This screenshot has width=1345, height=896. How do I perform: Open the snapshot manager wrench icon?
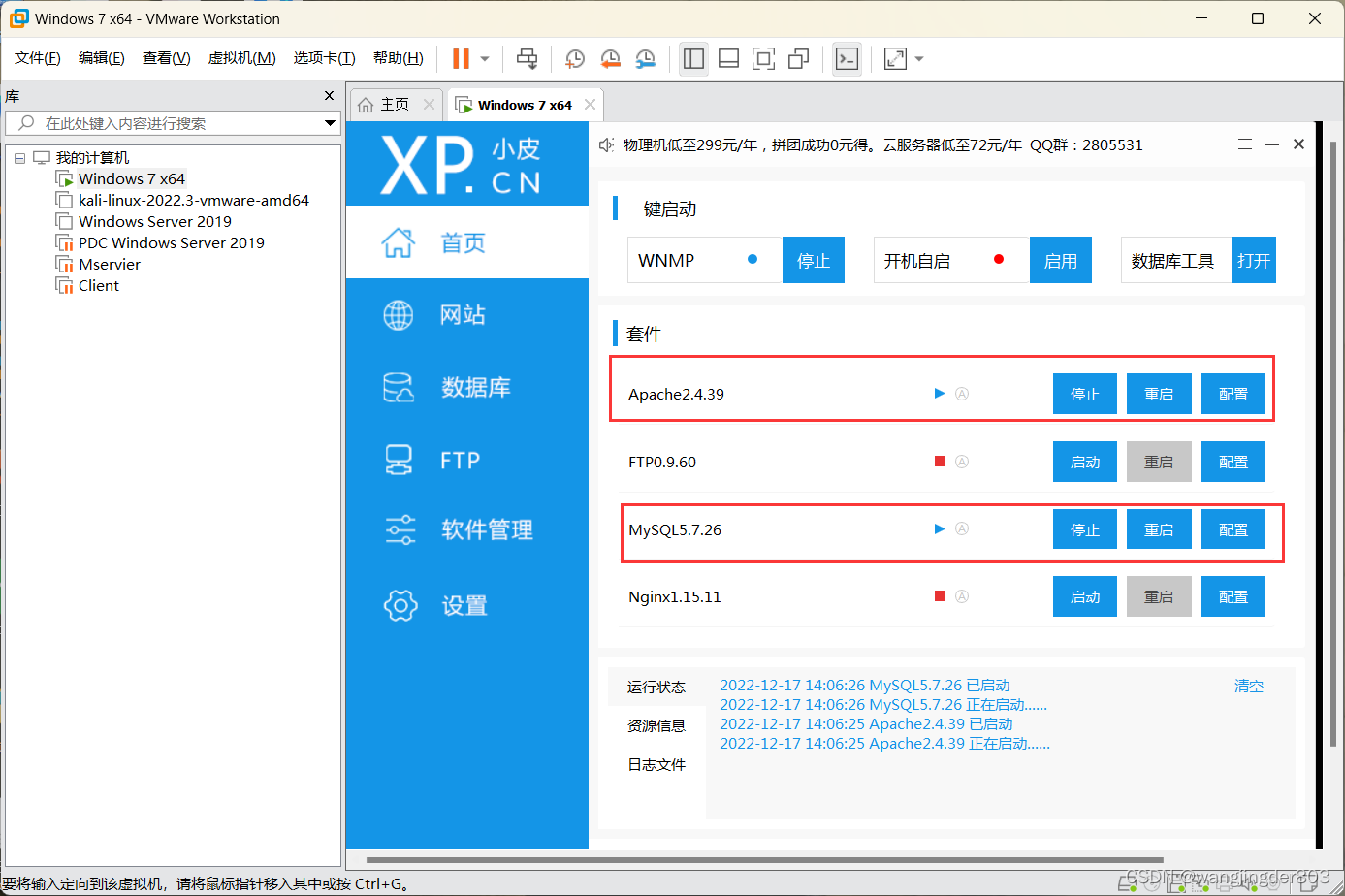[645, 59]
